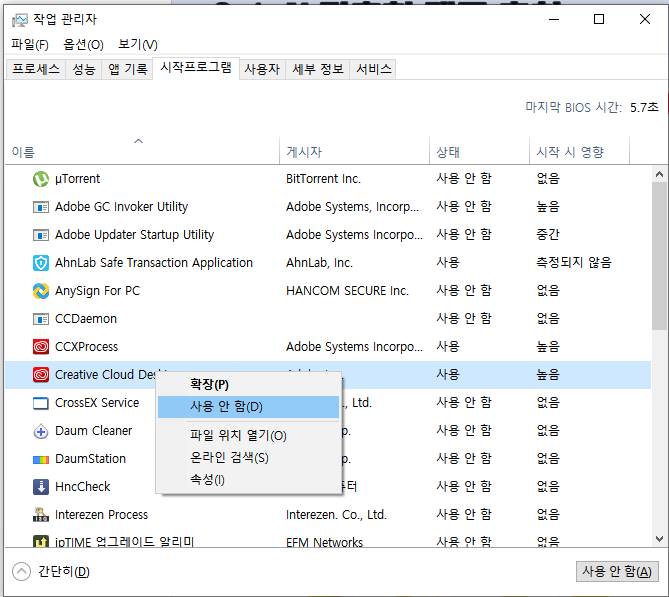Click 측정되지 않음 impact value
Viewport: 669px width, 597px height.
click(574, 262)
